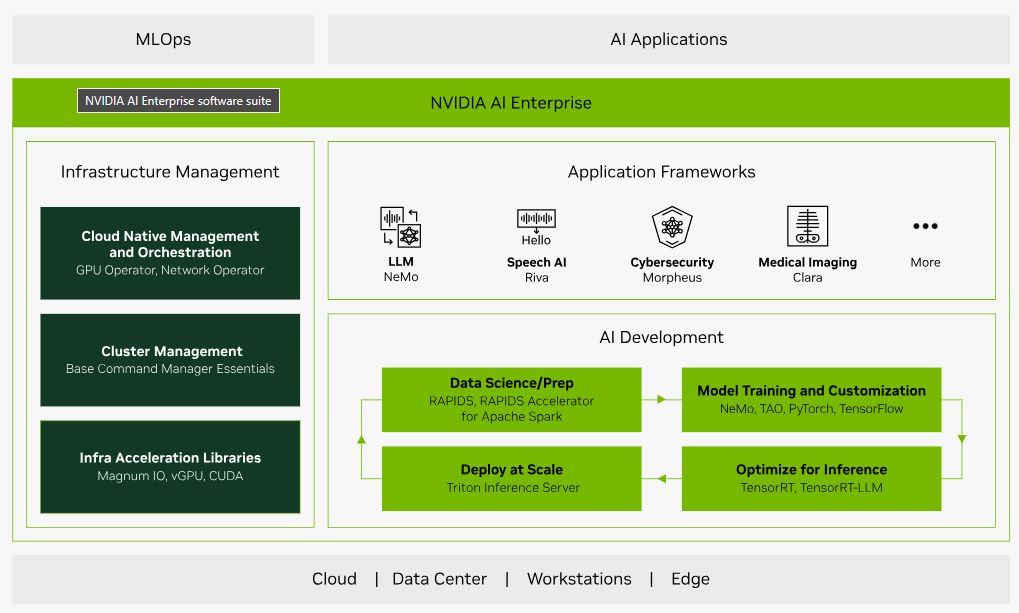Click the Workstations label

click(579, 578)
